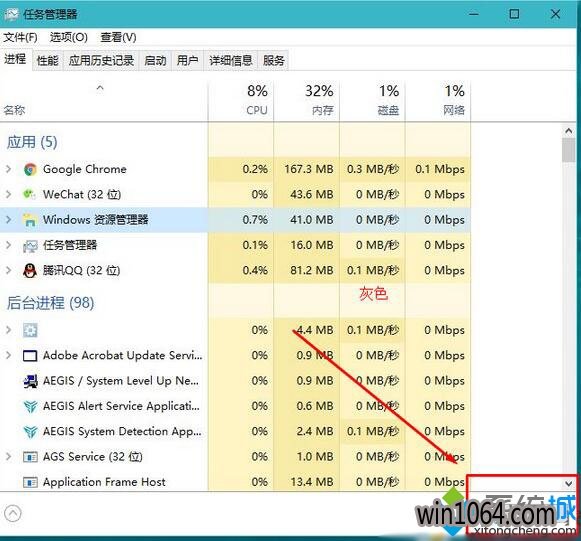Click the AEGIS System Detection icon

(x=30, y=432)
